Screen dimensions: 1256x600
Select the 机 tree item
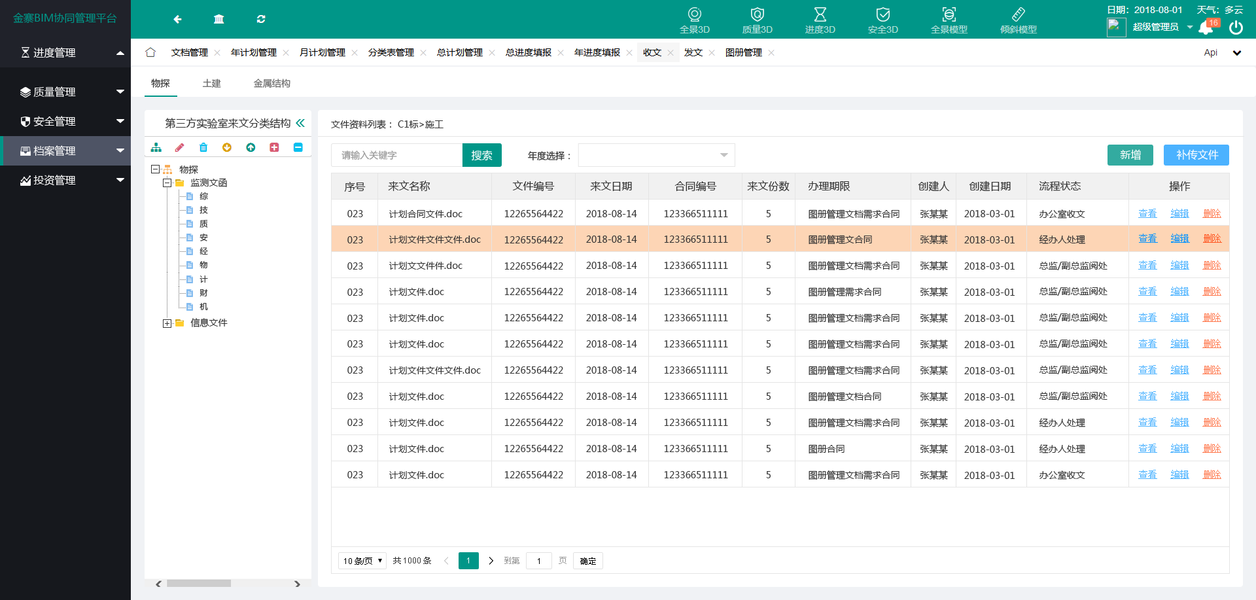click(x=203, y=307)
